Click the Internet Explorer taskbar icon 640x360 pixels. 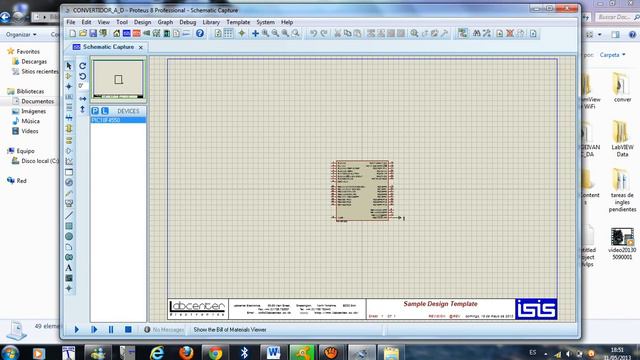[157, 352]
